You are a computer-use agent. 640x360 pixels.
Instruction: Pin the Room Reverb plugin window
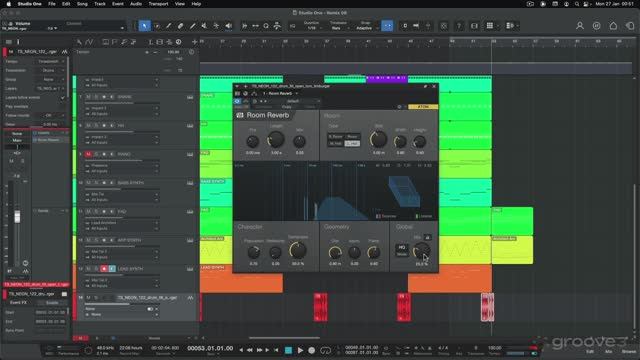tap(425, 87)
